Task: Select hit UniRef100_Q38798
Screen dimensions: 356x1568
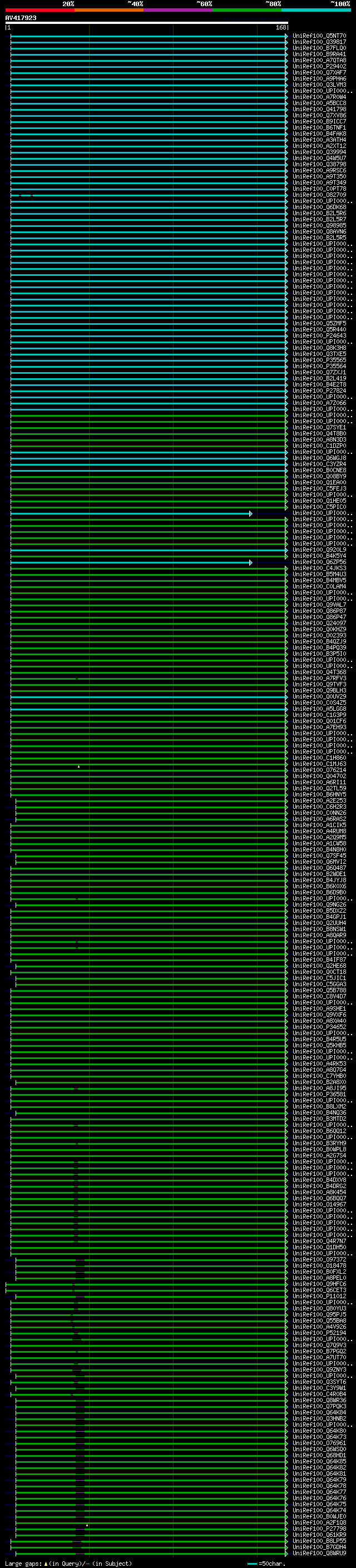Action: (x=319, y=164)
